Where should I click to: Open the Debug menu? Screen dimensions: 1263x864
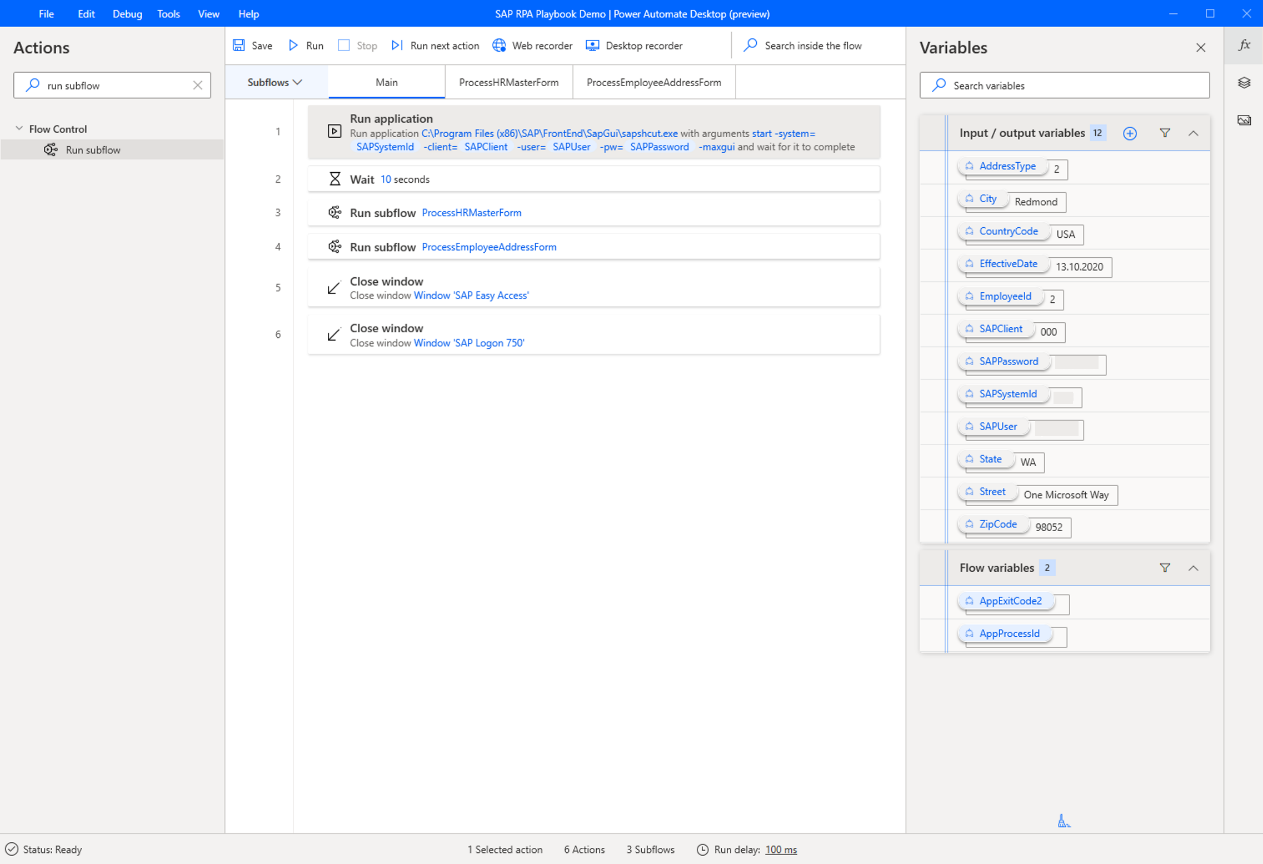(126, 13)
